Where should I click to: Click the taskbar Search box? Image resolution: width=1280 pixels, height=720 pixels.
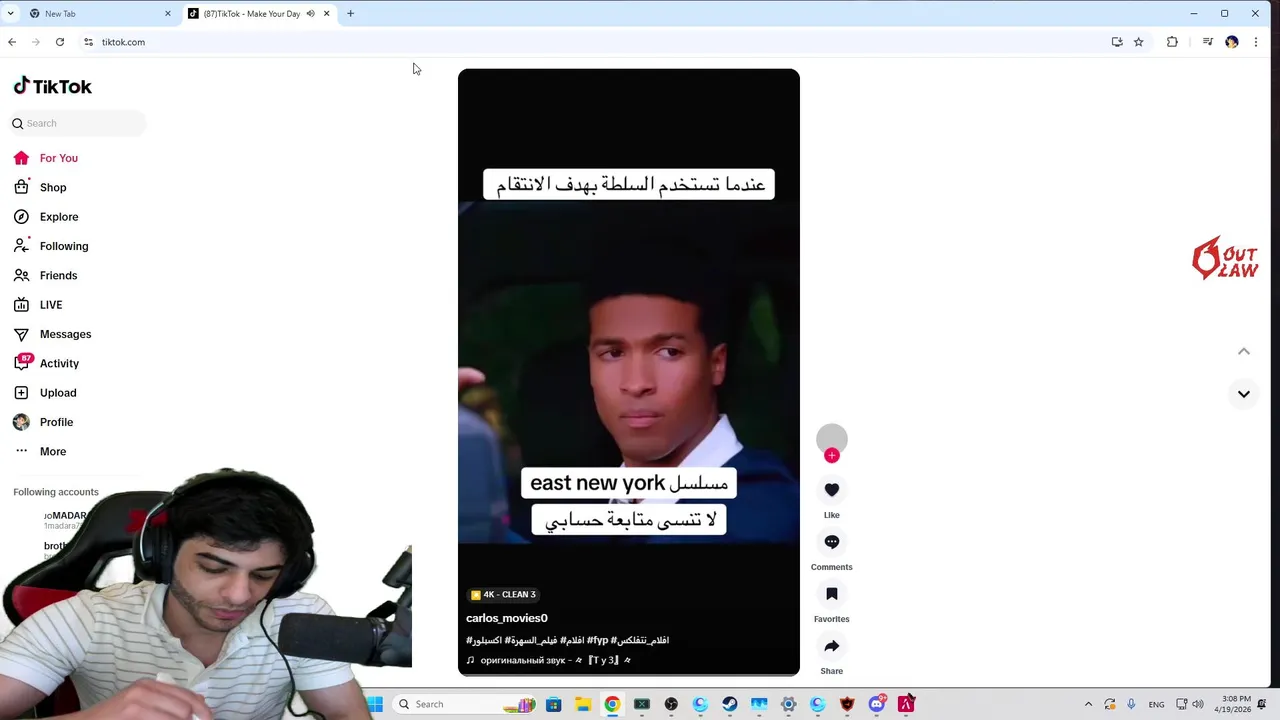[466, 704]
